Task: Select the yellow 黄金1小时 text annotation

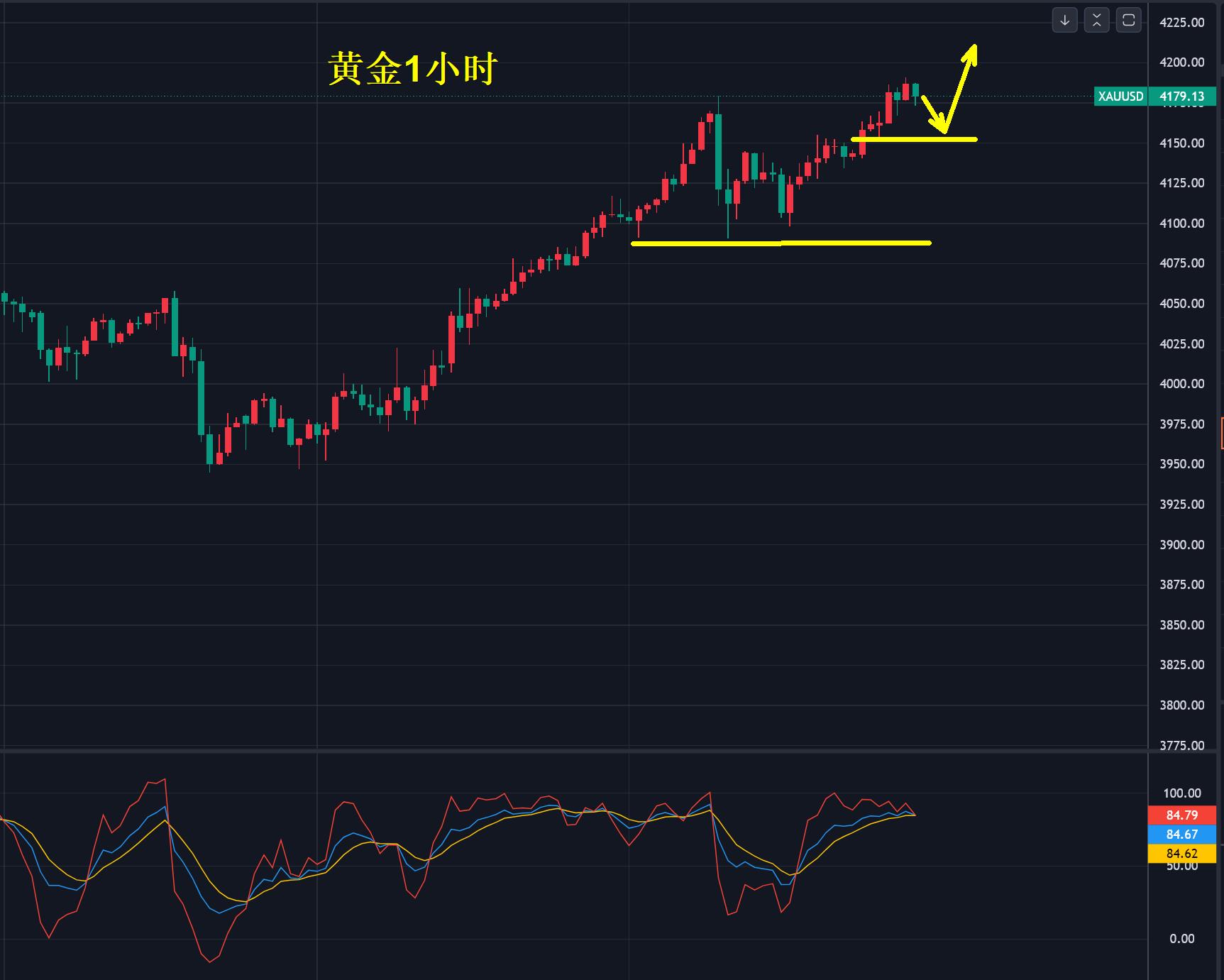Action: (x=413, y=70)
